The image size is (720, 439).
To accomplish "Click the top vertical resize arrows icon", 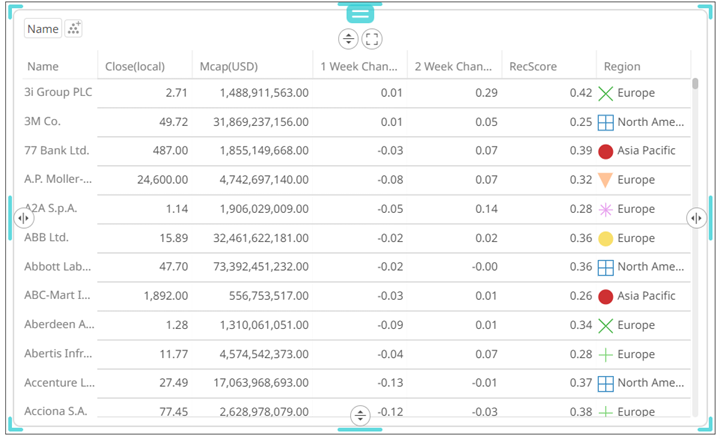I will tap(348, 39).
